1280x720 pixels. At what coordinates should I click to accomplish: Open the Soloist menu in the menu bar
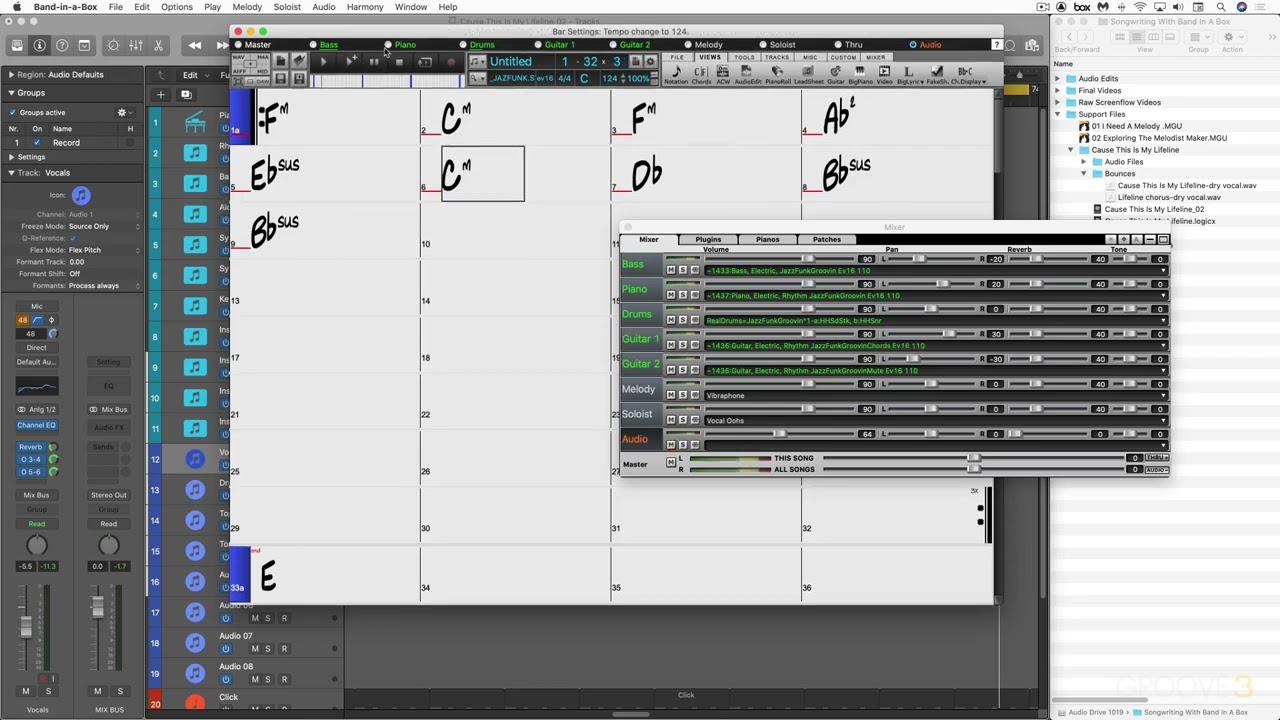[x=287, y=7]
